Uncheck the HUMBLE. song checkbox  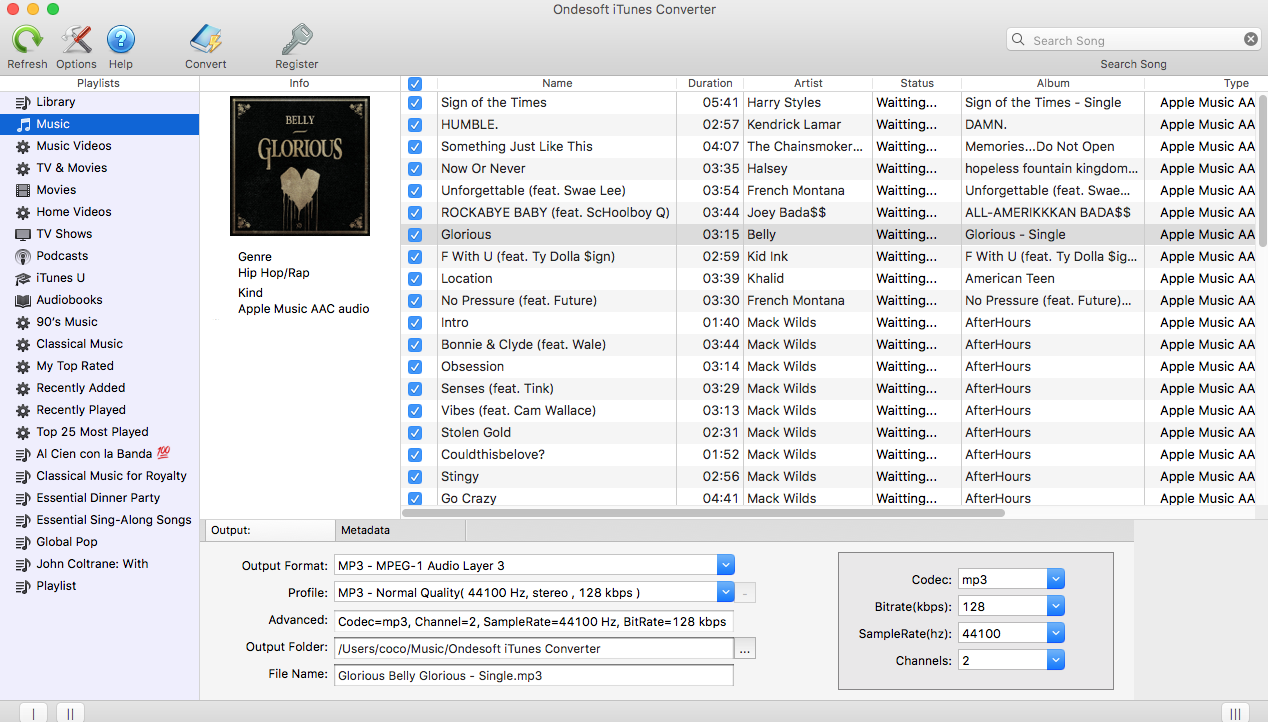click(x=415, y=124)
